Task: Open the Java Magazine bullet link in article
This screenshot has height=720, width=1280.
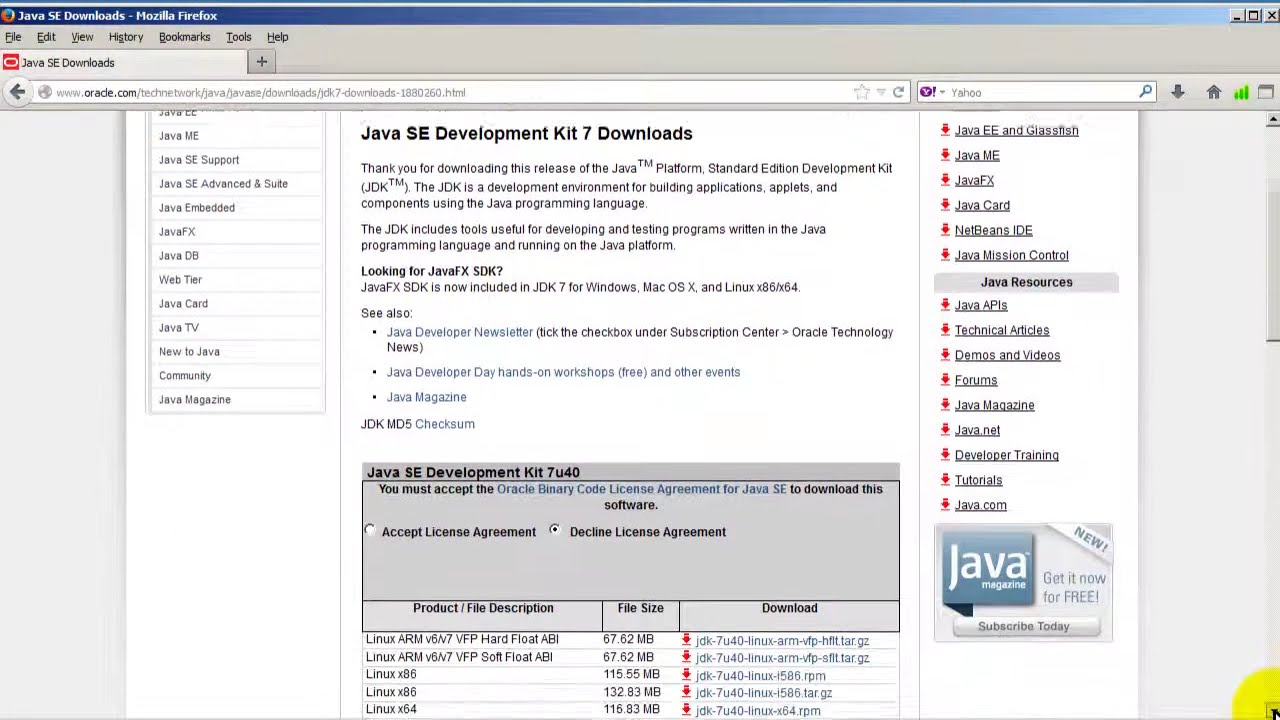Action: [x=426, y=397]
